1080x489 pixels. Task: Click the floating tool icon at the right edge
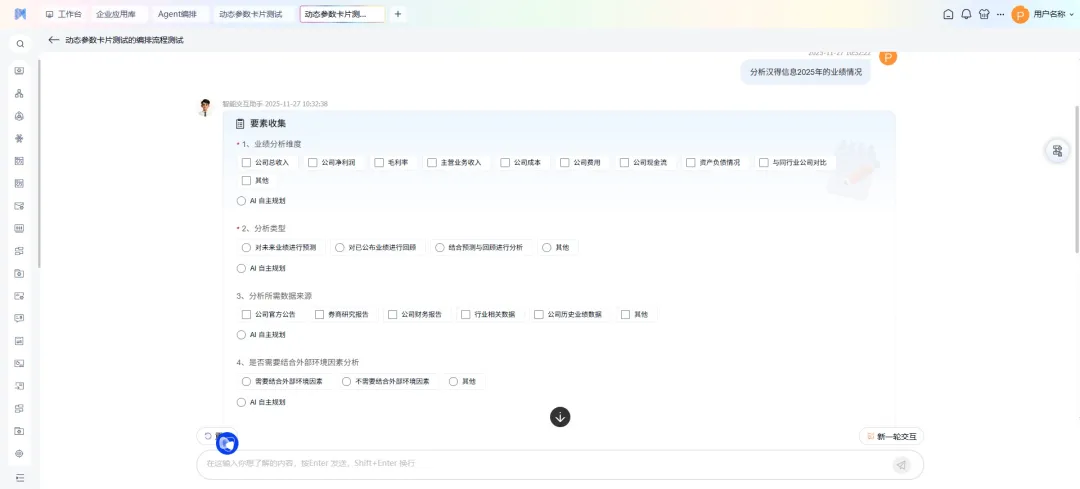click(1057, 151)
